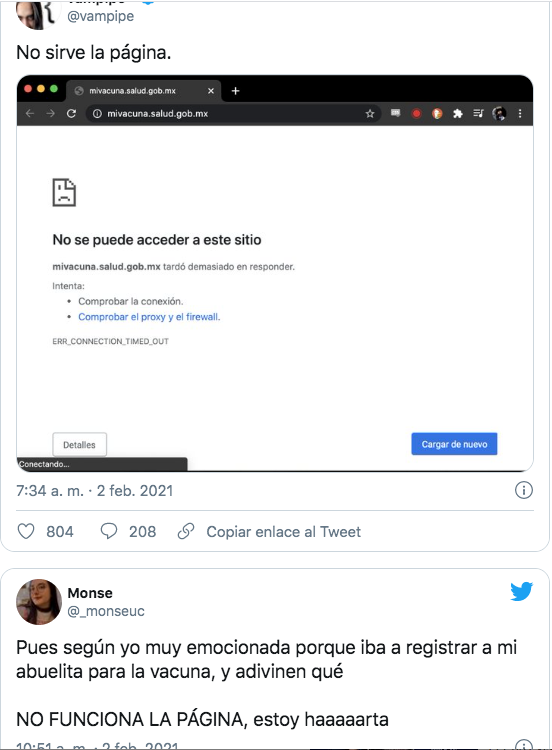The width and height of the screenshot is (552, 750).
Task: Close the mivacuna tab with the X
Action: coord(211,91)
